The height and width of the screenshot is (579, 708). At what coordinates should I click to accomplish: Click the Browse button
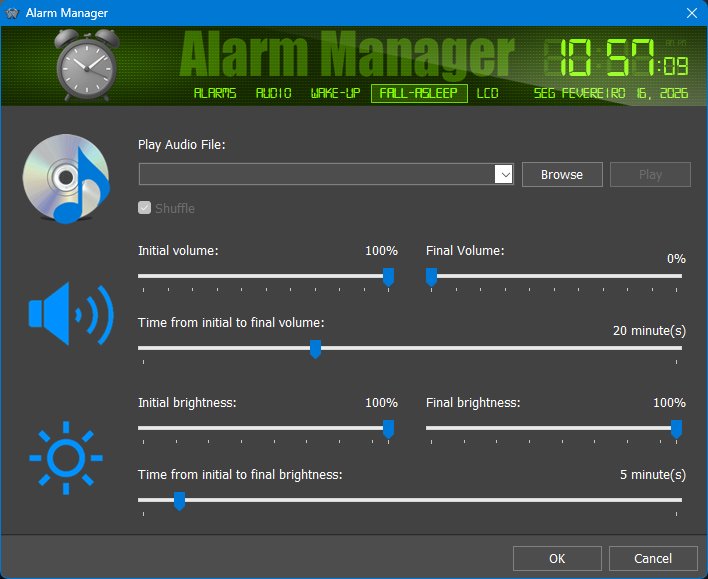tap(562, 174)
